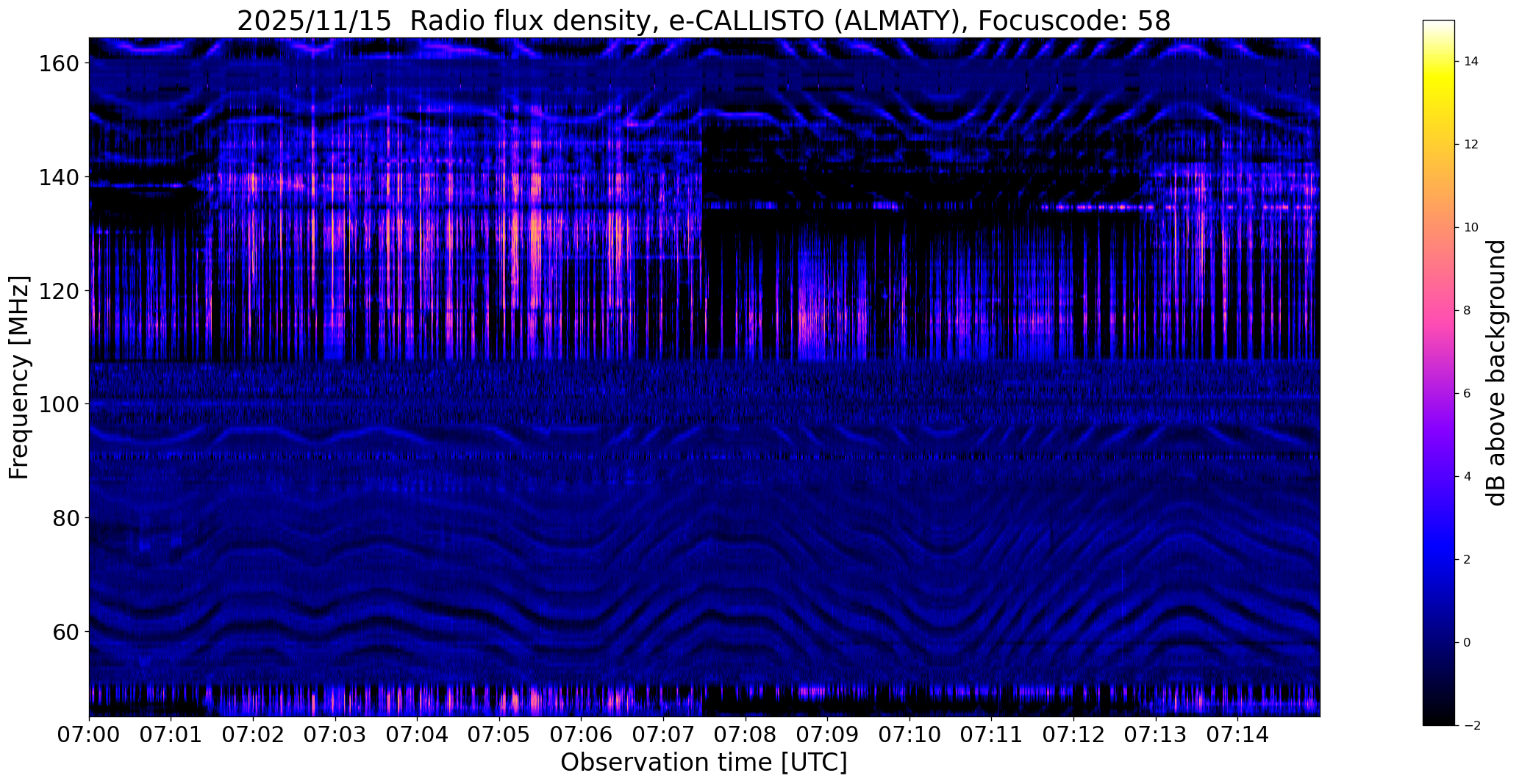This screenshot has height=784, width=1519.
Task: Click the purple band of the colorbar near 5 dB
Action: click(1439, 435)
